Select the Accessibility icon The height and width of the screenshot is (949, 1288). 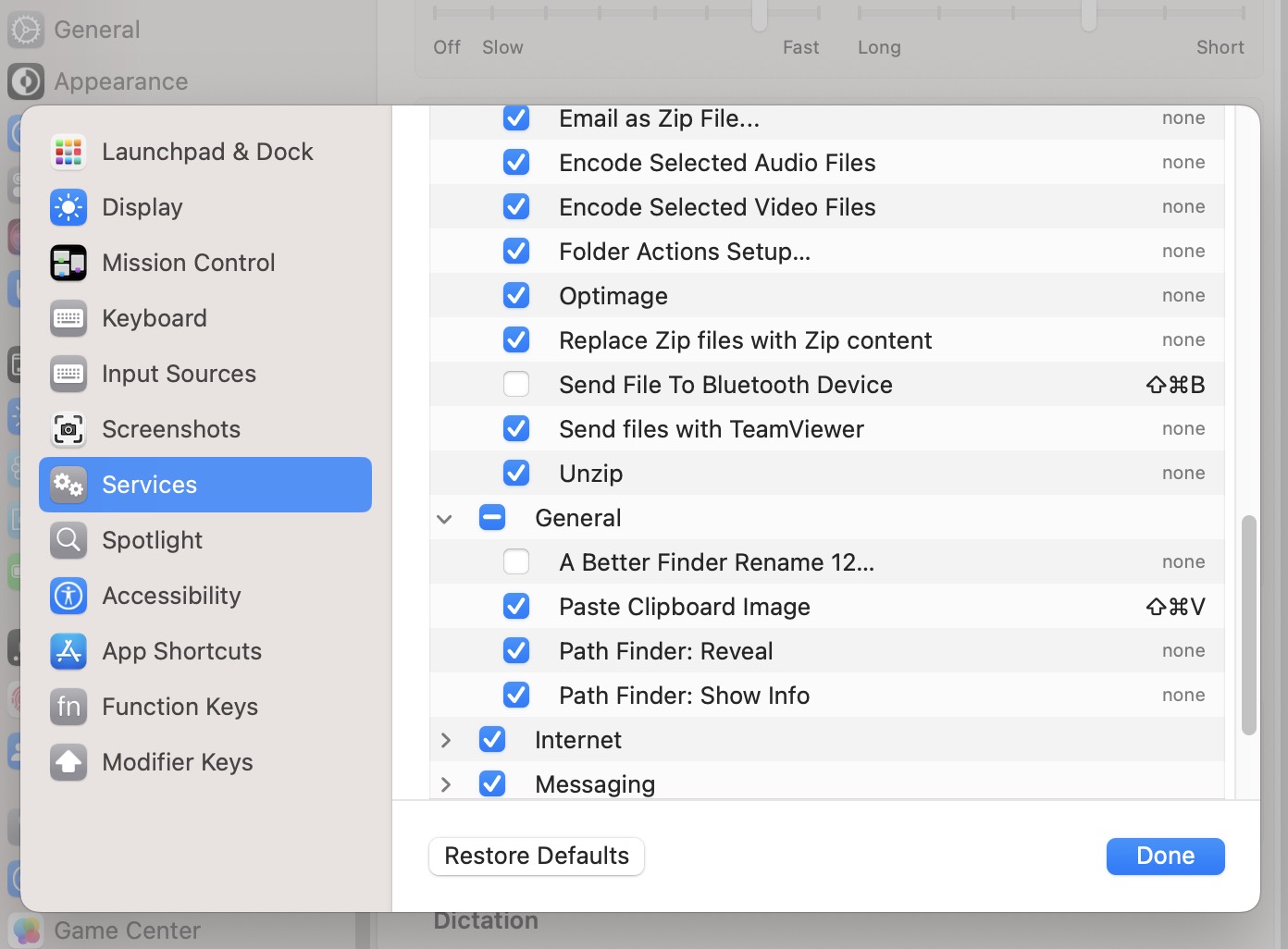(x=68, y=596)
